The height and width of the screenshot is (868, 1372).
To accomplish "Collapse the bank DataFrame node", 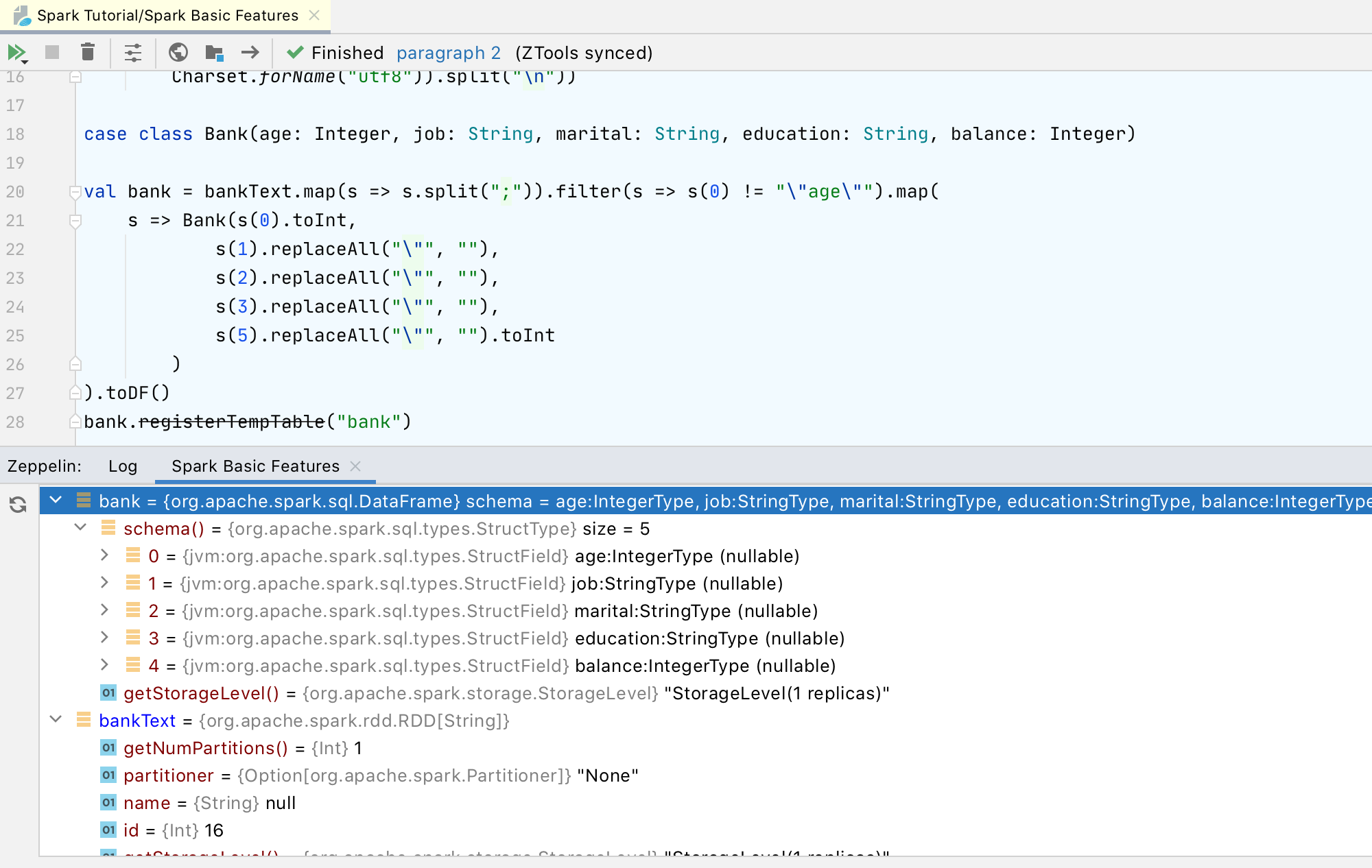I will [56, 501].
